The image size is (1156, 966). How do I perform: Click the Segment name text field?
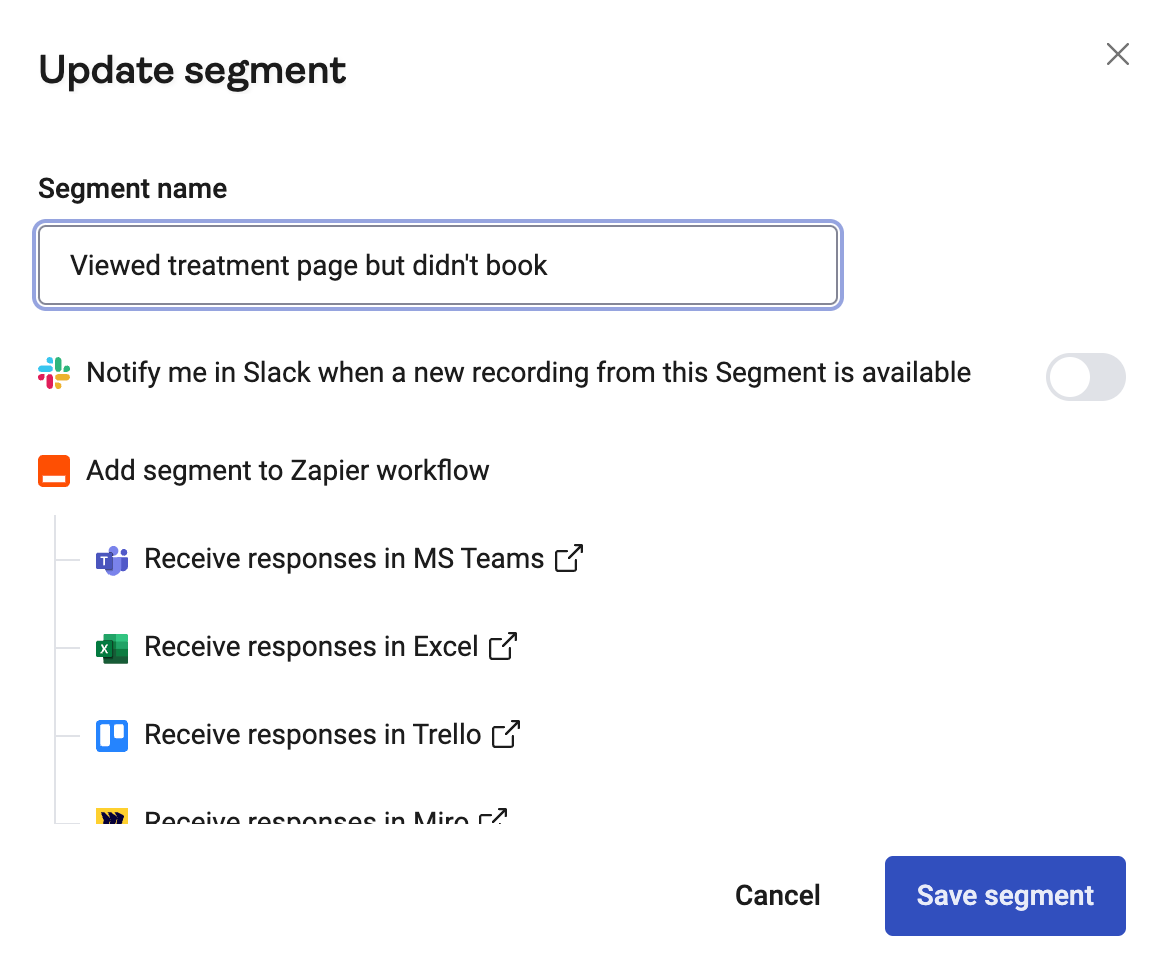(x=437, y=265)
